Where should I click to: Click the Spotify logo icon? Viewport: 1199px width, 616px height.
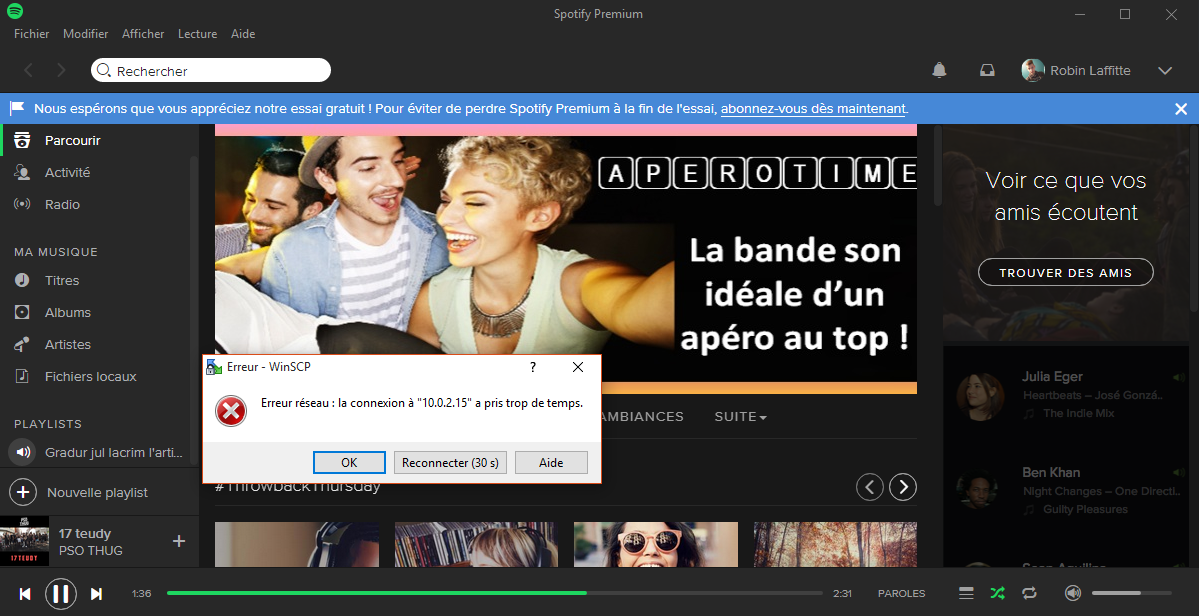click(x=15, y=11)
